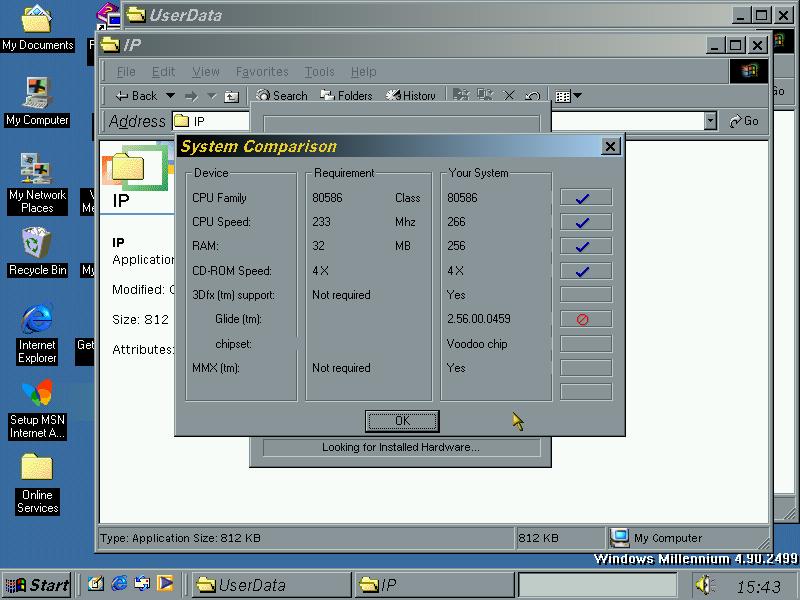
Task: Open the Tools menu
Action: [x=319, y=72]
